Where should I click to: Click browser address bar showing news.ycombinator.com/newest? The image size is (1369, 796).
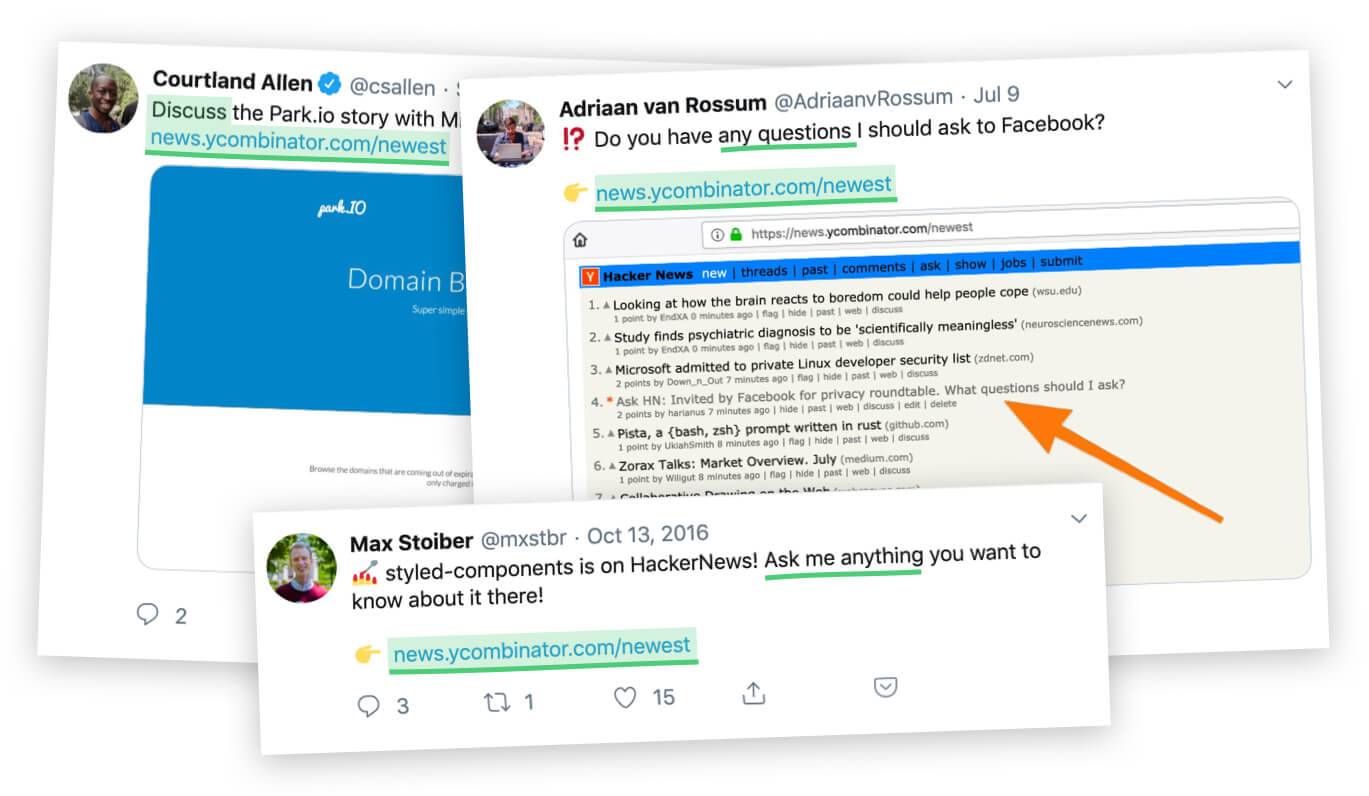(x=1000, y=229)
